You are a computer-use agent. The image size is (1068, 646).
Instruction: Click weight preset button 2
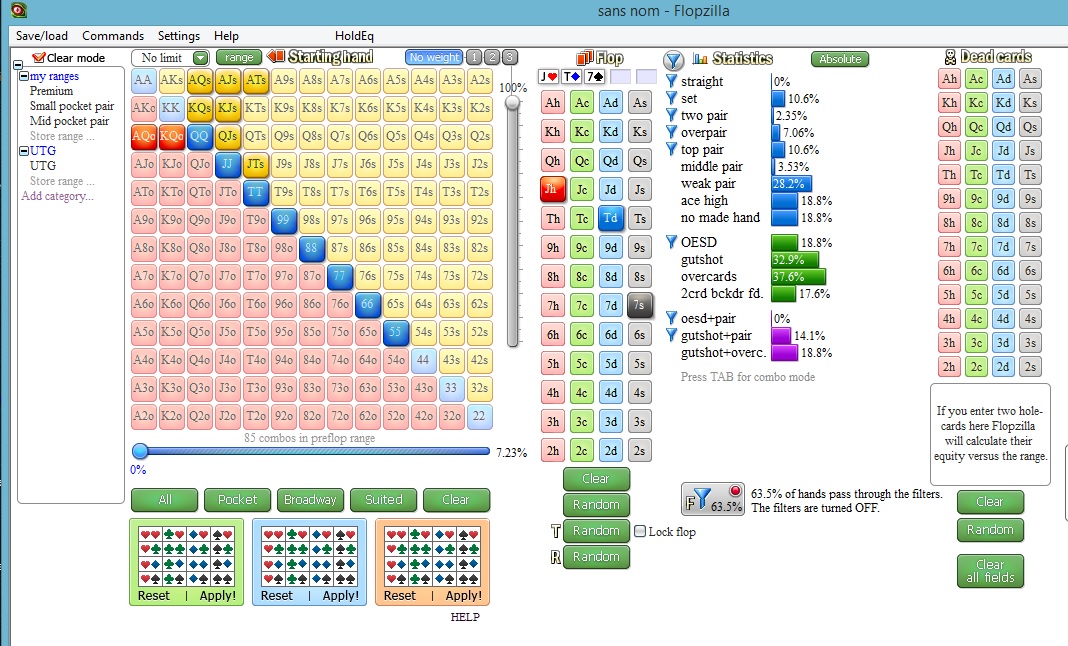coord(492,57)
